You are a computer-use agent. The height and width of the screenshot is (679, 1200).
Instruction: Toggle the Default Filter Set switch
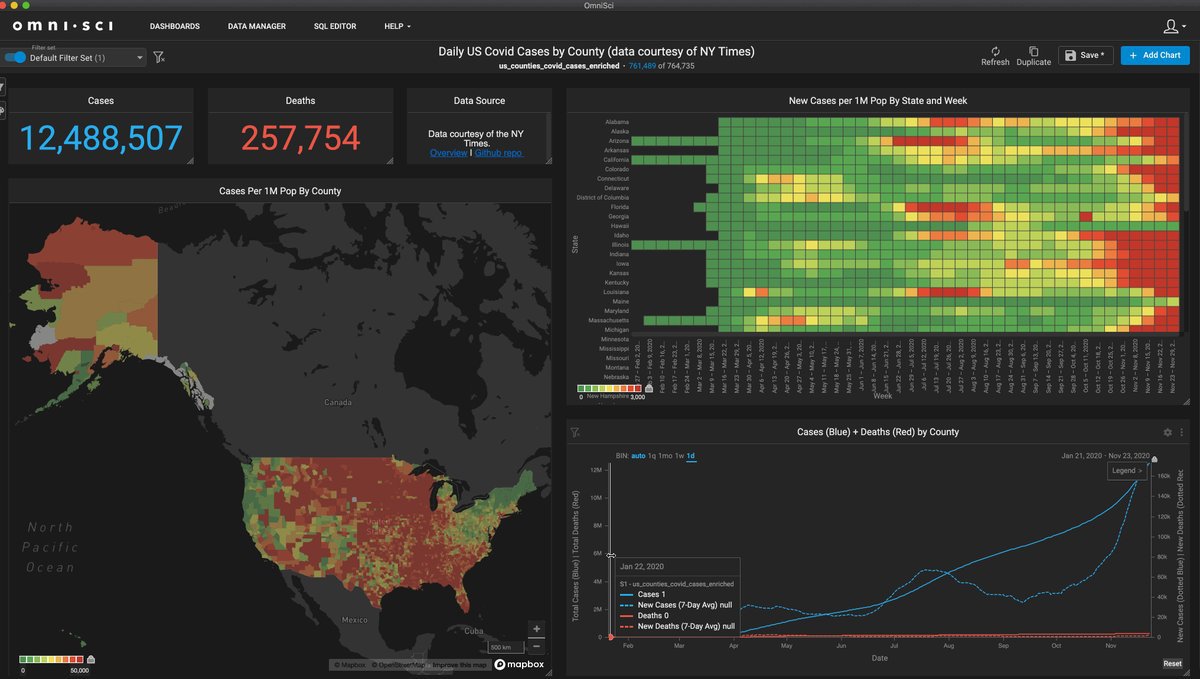coord(15,58)
